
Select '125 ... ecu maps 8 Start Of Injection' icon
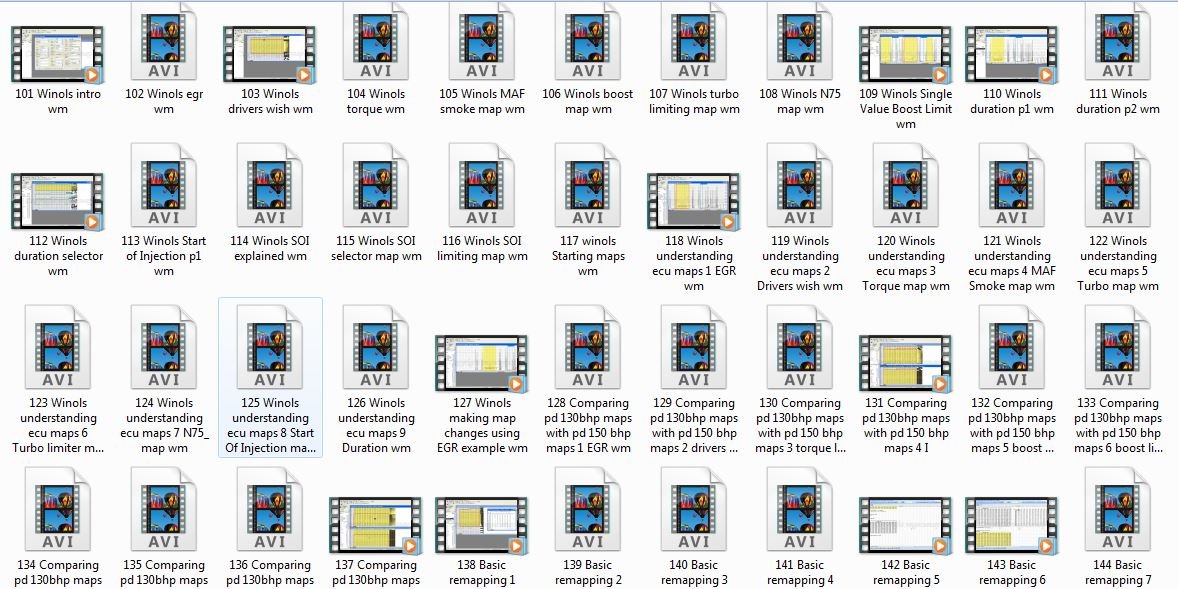pos(270,347)
